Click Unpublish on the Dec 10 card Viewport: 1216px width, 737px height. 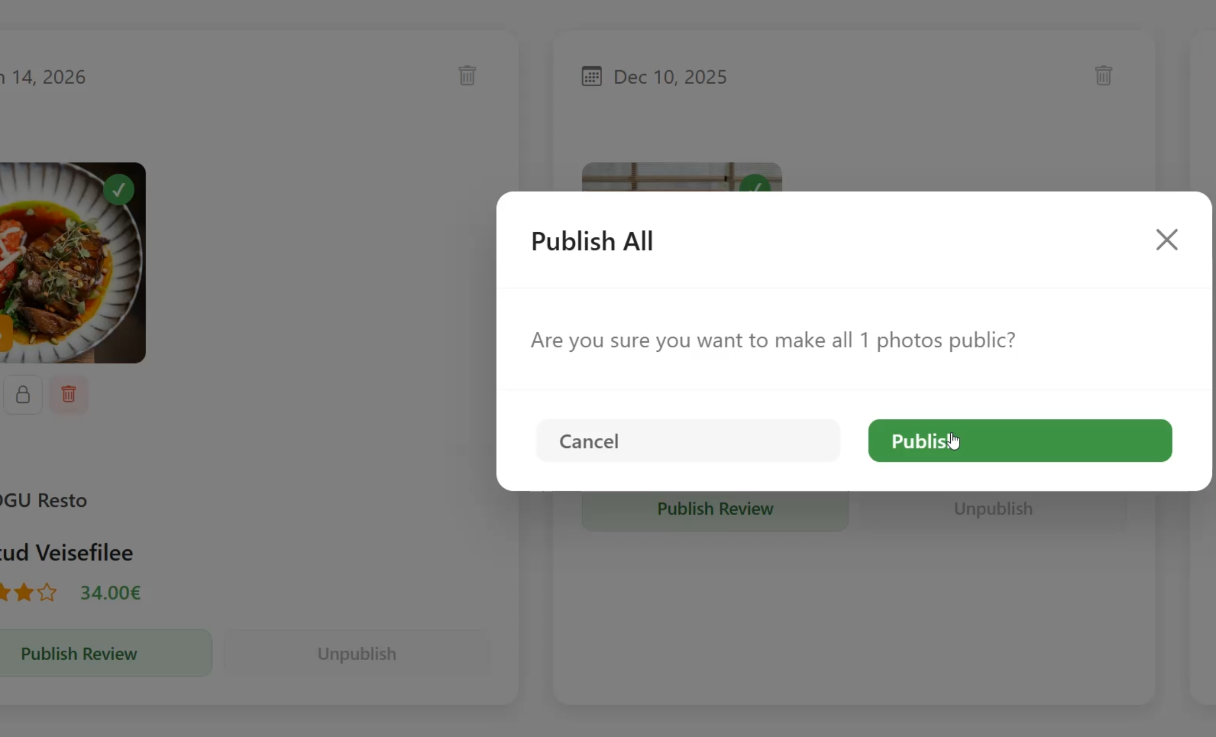tap(992, 508)
